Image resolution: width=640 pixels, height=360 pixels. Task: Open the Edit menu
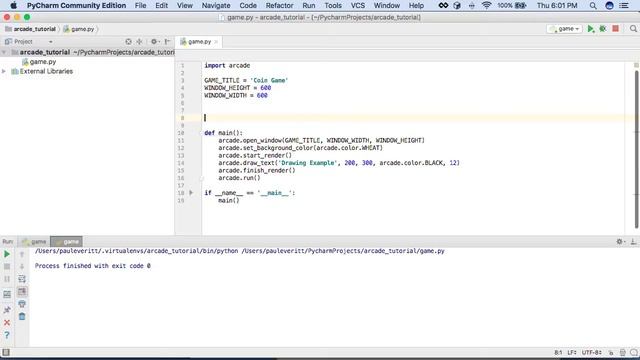(x=162, y=6)
